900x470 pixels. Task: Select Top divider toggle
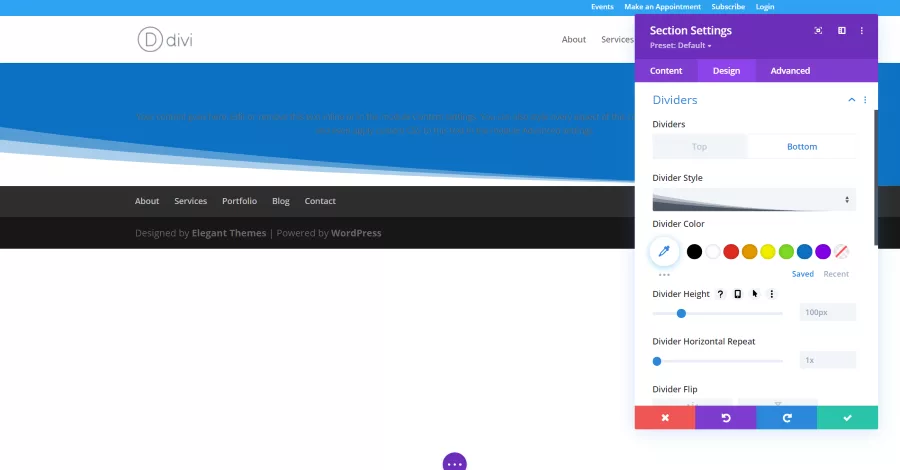(699, 146)
